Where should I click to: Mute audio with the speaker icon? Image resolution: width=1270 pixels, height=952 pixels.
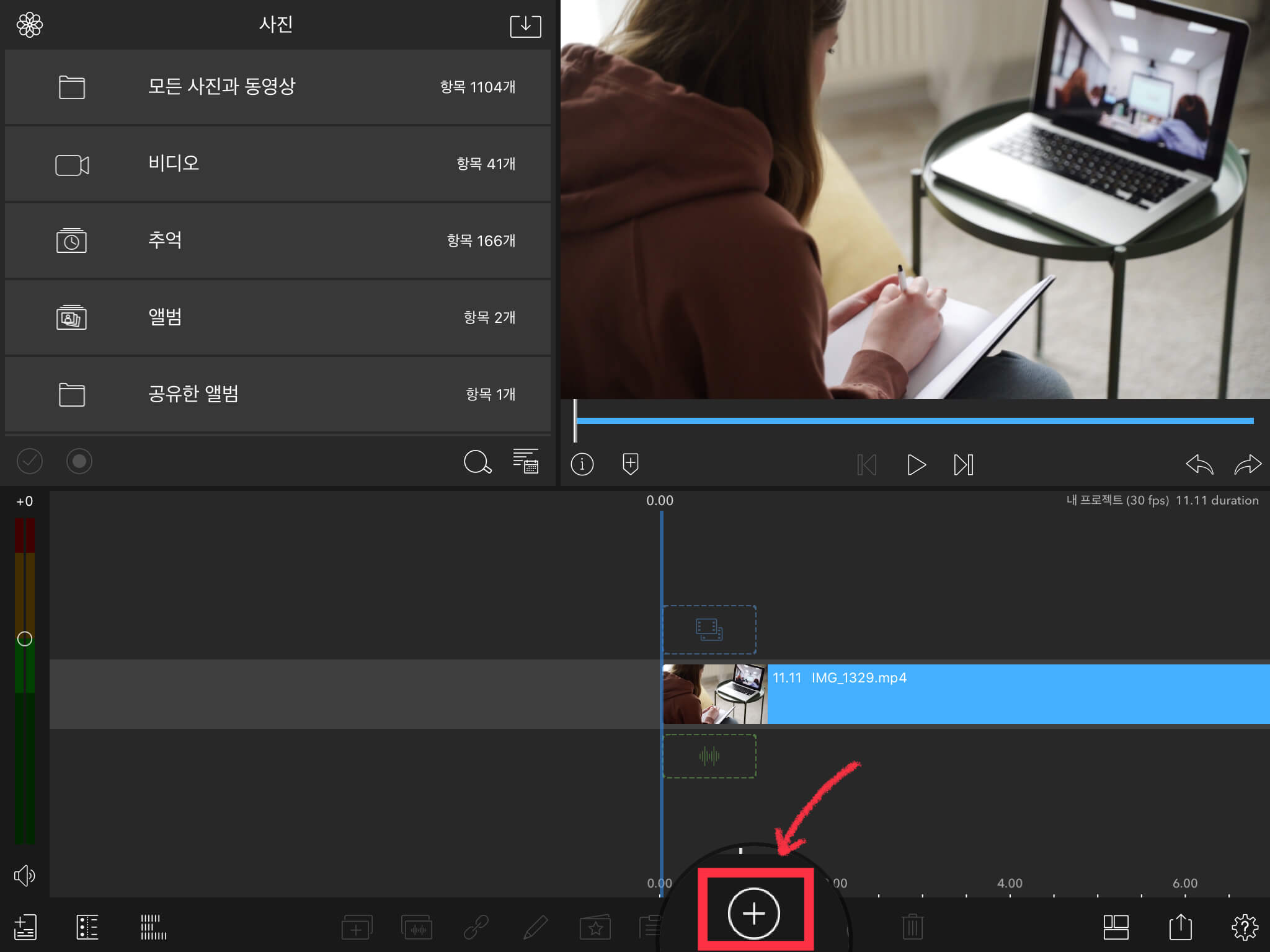(x=25, y=875)
